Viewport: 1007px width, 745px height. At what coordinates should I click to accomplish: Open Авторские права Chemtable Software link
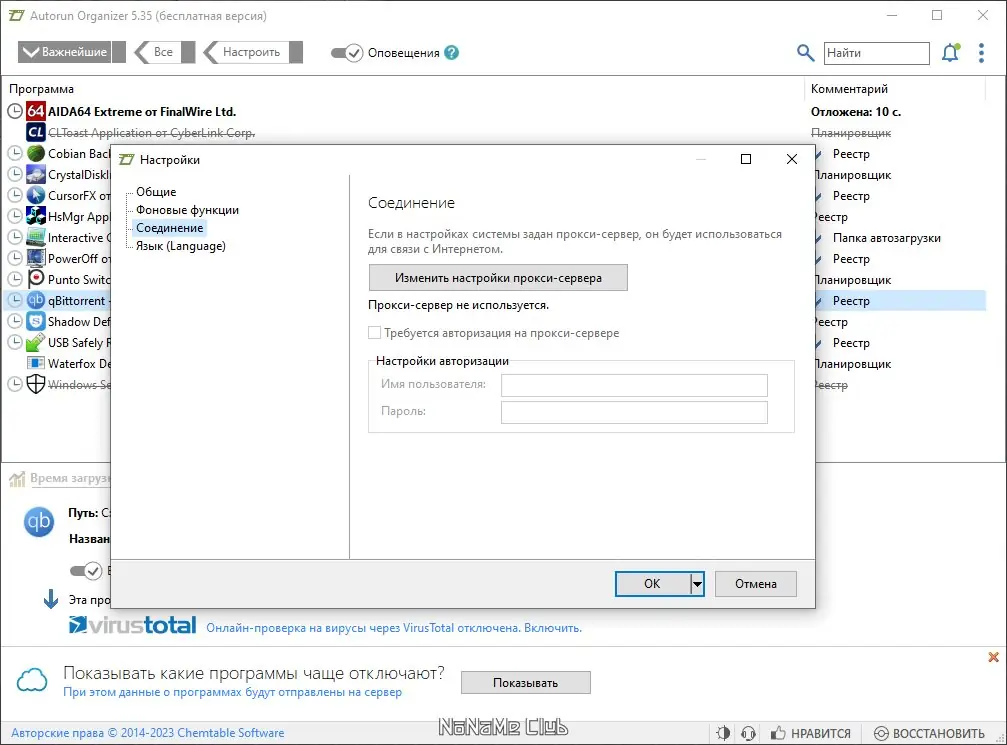tap(148, 733)
